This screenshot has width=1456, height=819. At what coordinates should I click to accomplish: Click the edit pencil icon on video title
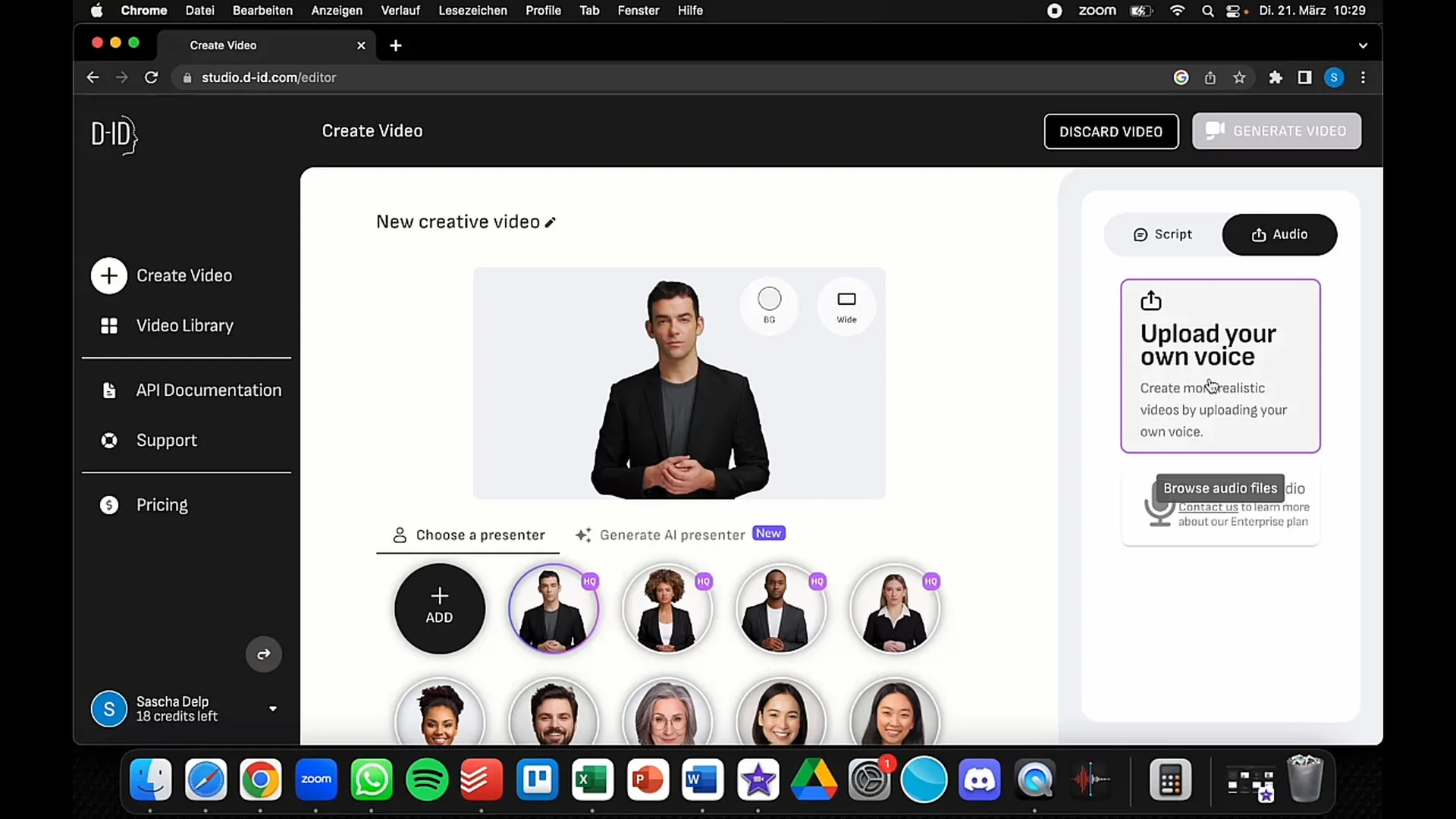[x=551, y=222]
